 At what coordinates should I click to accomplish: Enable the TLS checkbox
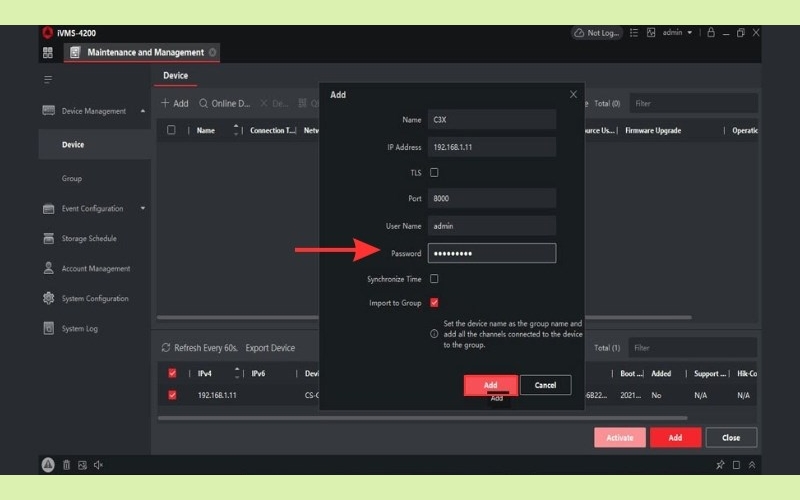click(434, 172)
